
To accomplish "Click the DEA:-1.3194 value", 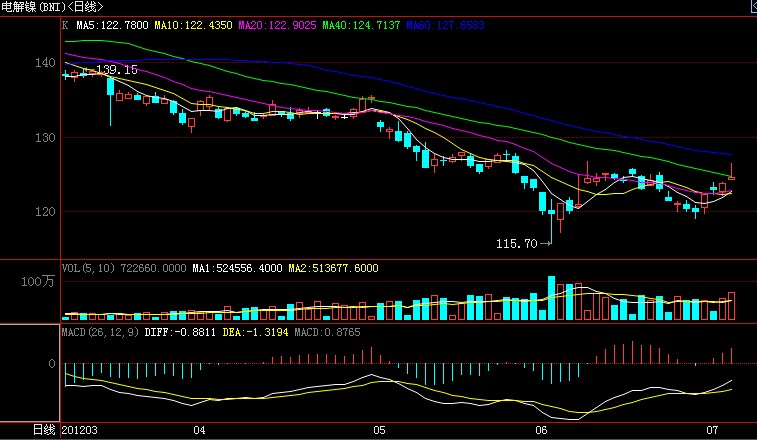I will tap(255, 332).
